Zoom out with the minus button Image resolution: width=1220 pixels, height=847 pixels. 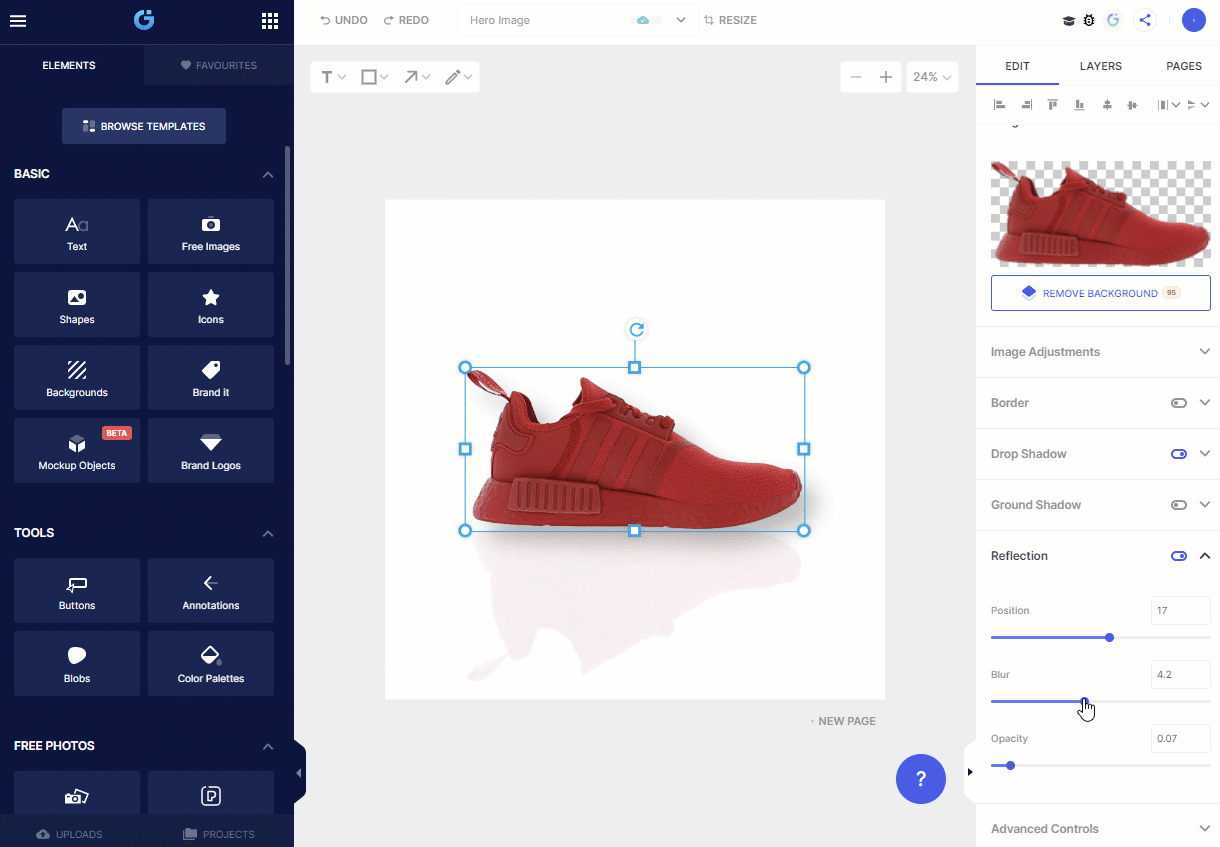[x=856, y=77]
